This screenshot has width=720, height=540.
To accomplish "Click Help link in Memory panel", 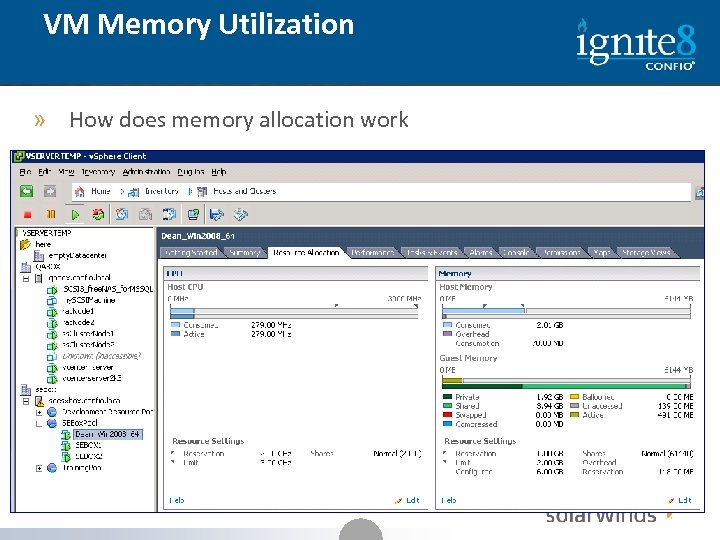I will pos(449,501).
